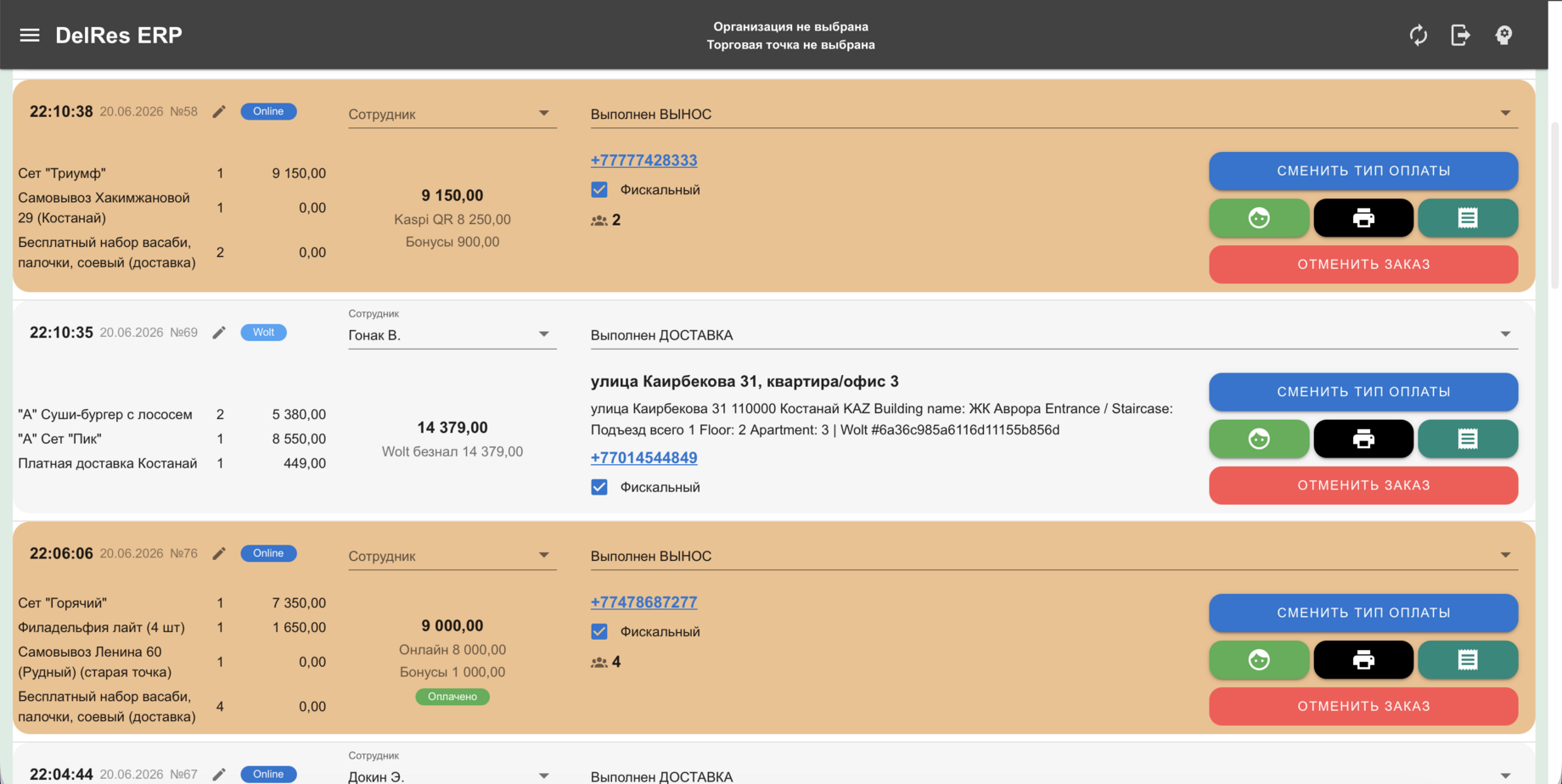Screen dimensions: 1562x784
Task: Click the Online badge on order №58
Action: pos(268,111)
